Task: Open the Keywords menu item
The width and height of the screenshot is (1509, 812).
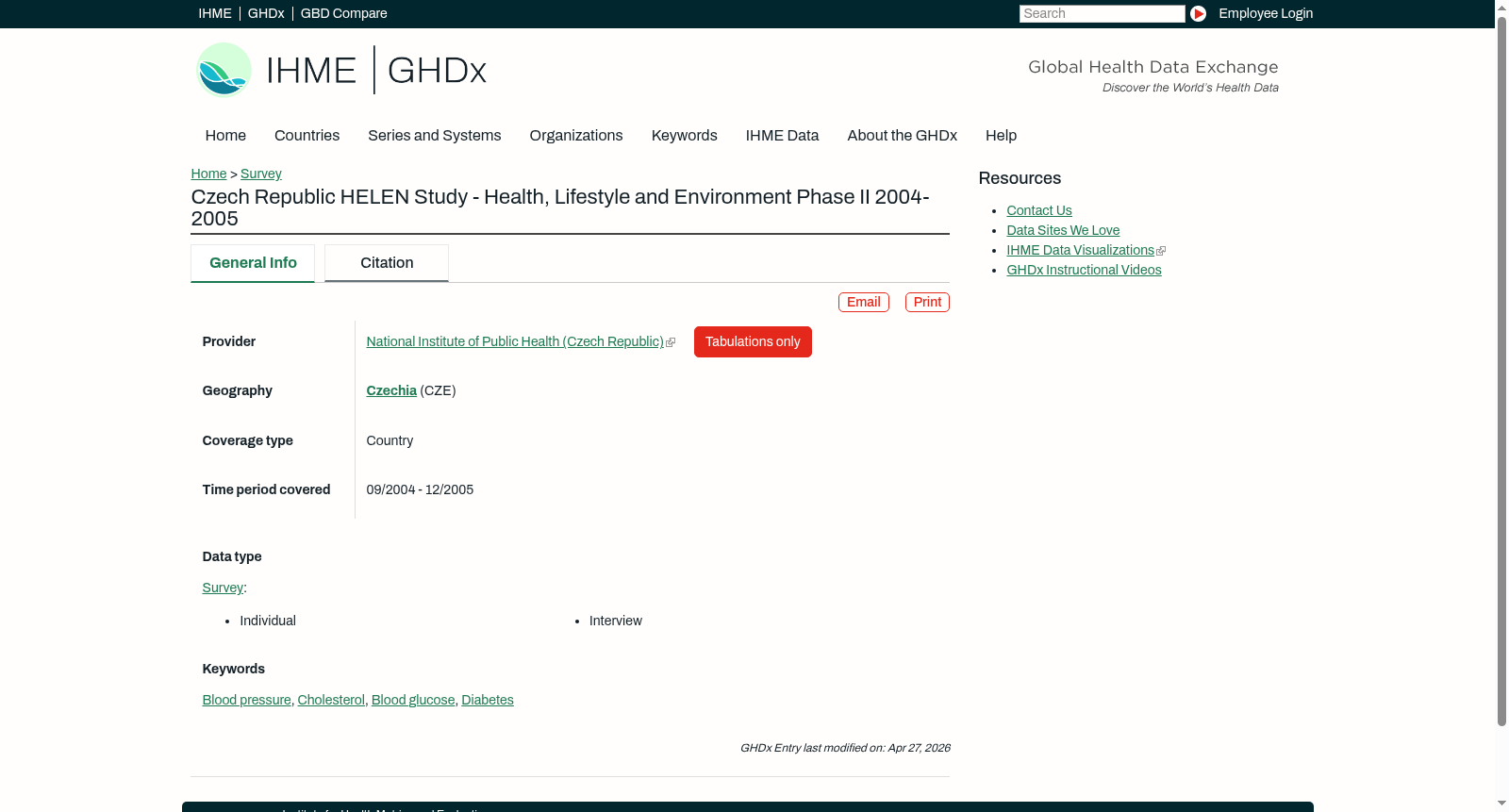Action: pos(685,136)
